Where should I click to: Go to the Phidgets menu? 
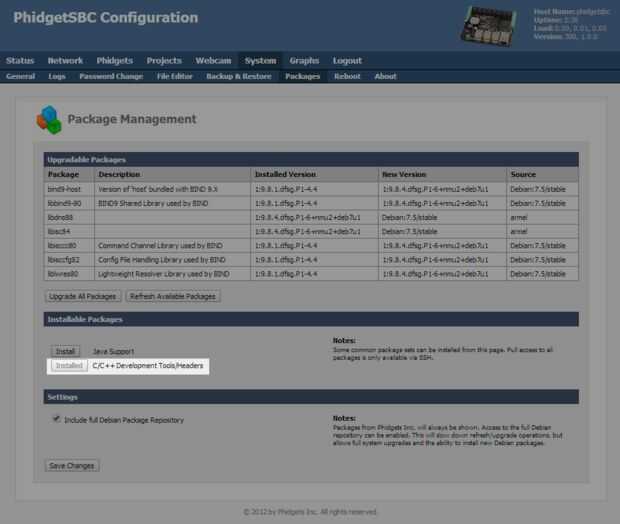pos(115,61)
